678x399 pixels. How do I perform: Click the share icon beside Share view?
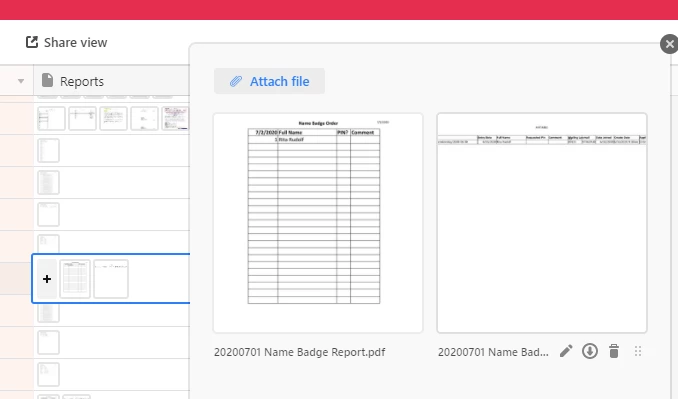tap(32, 42)
